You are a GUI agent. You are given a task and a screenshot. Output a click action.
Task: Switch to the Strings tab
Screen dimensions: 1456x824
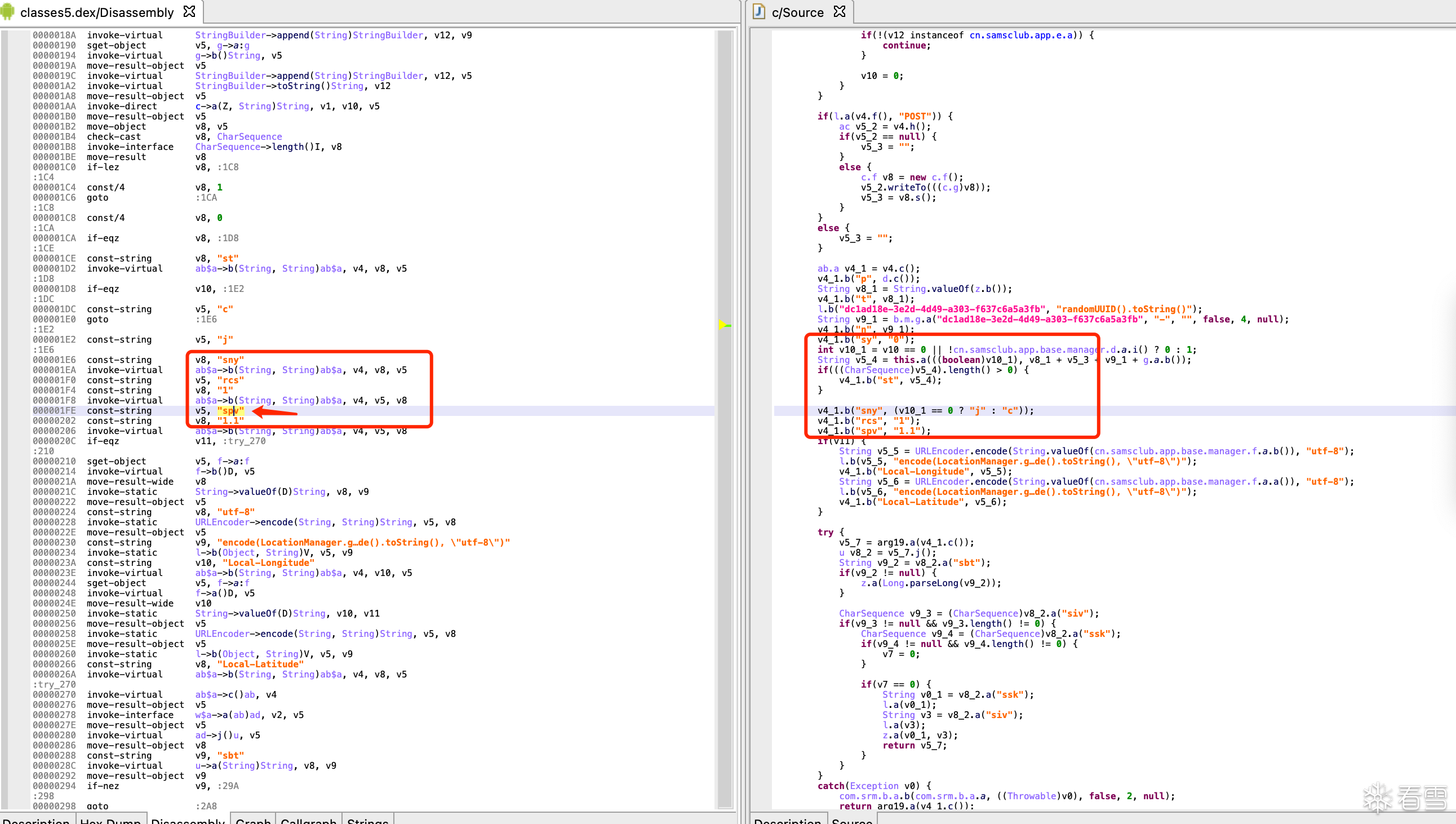(368, 820)
